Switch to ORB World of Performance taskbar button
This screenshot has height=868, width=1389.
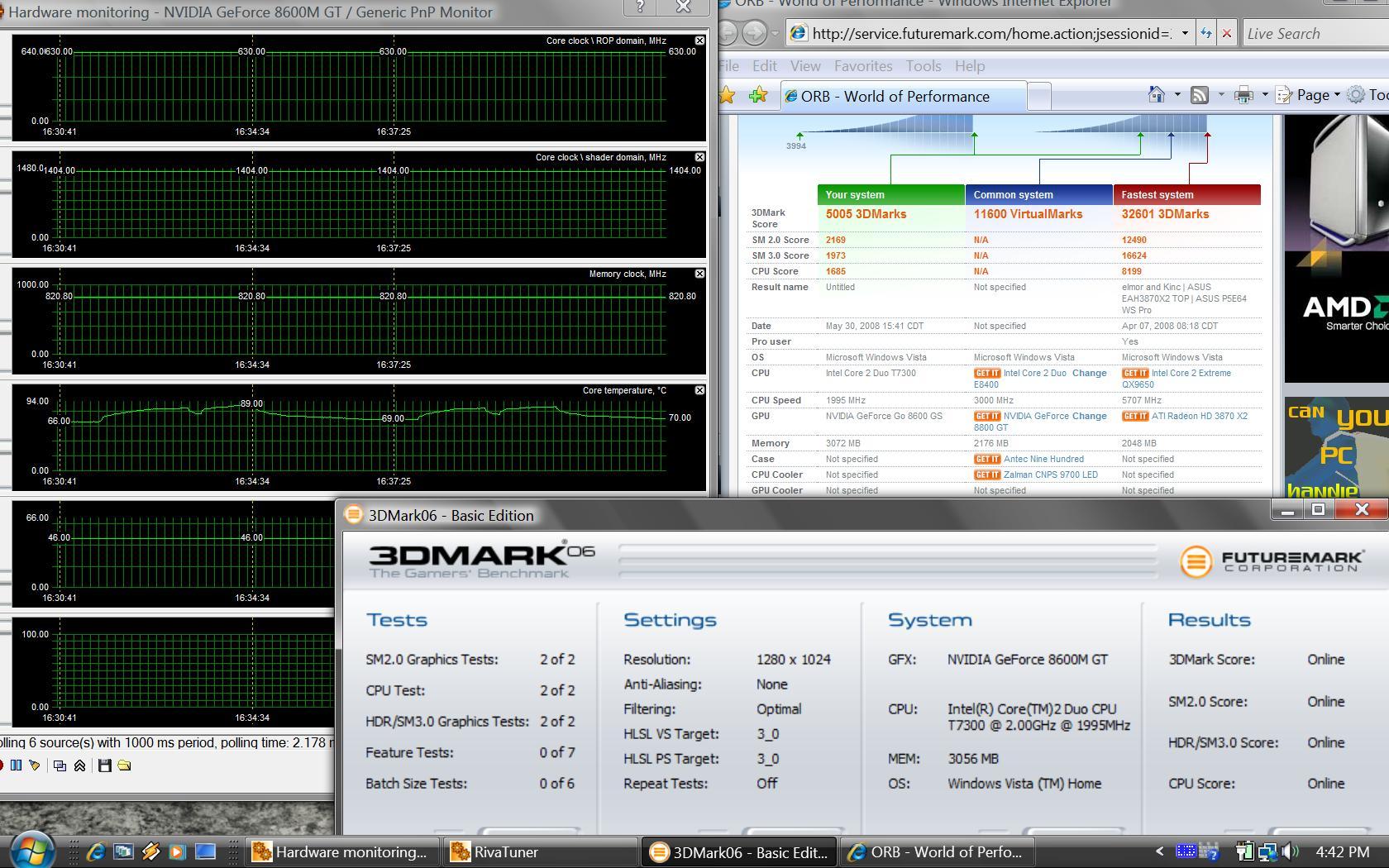pos(936,852)
